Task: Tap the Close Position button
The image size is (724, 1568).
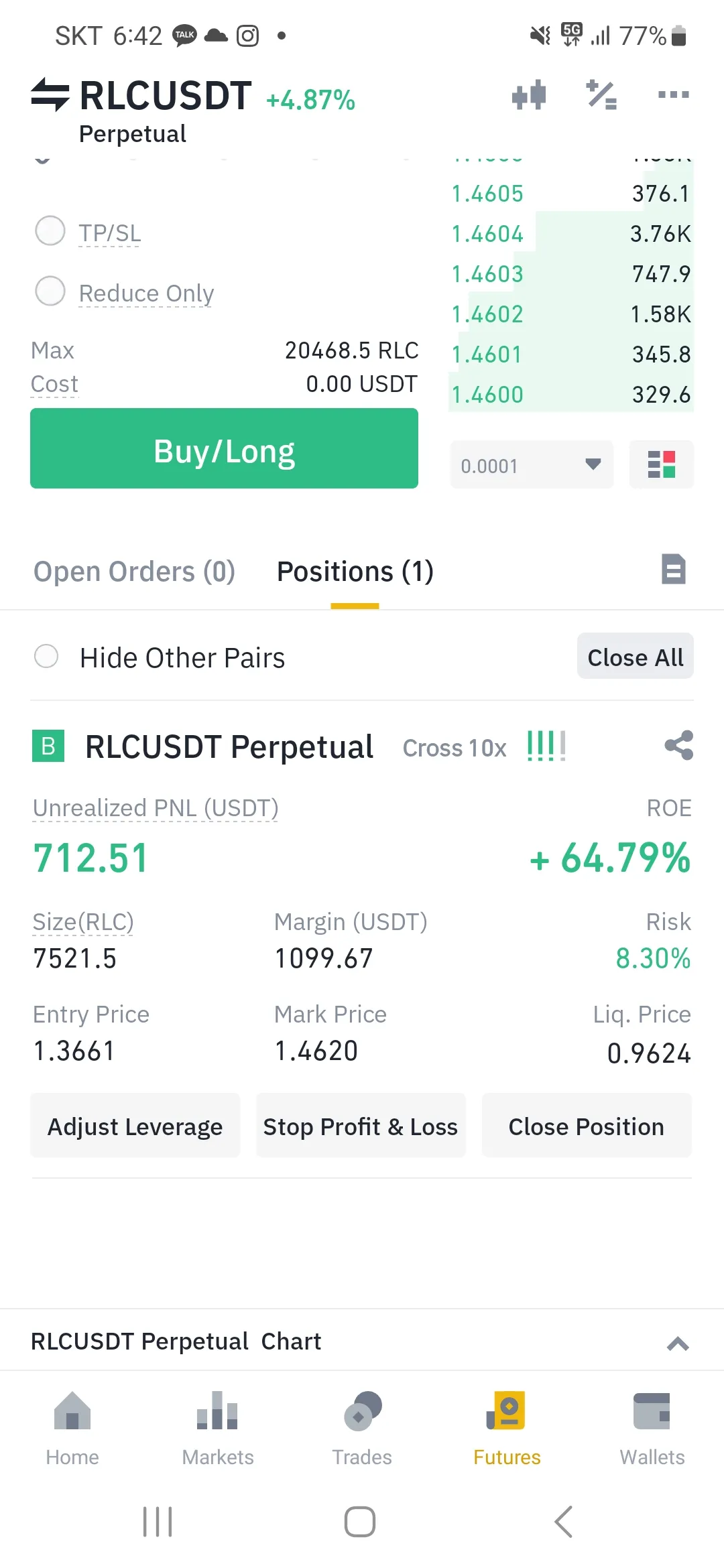Action: pyautogui.click(x=586, y=1126)
